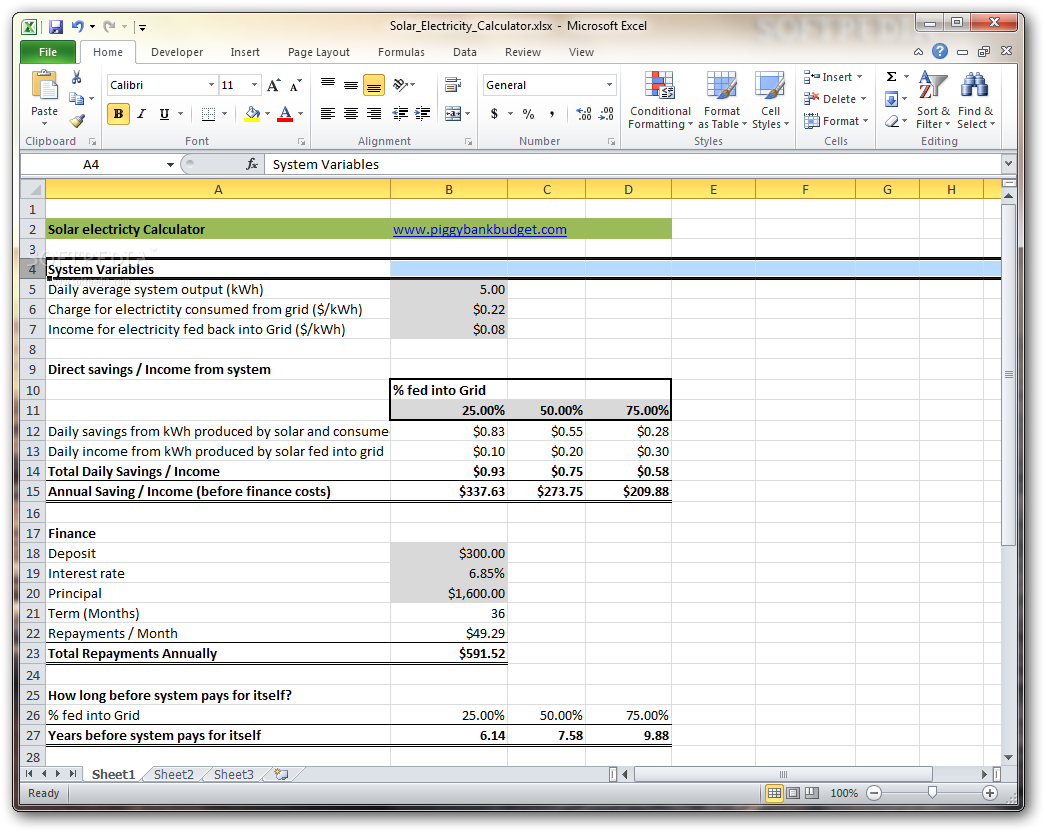Click Increase Indent icon

click(423, 114)
